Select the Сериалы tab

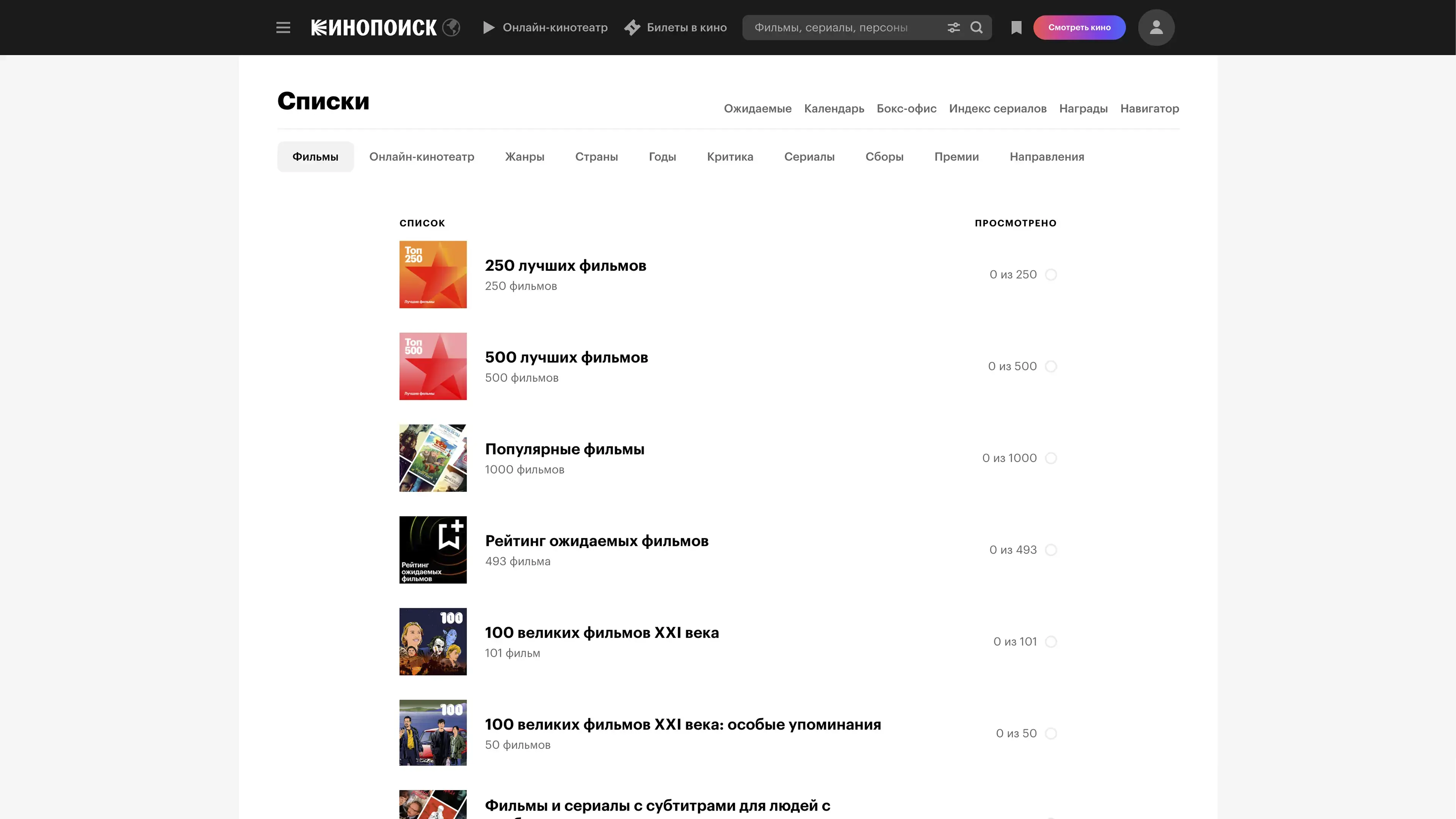809,157
